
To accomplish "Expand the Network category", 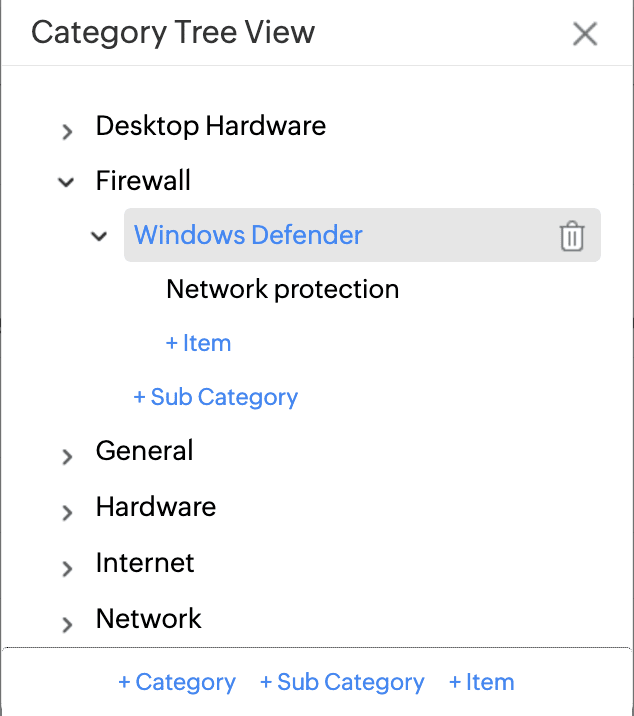I will coord(67,624).
